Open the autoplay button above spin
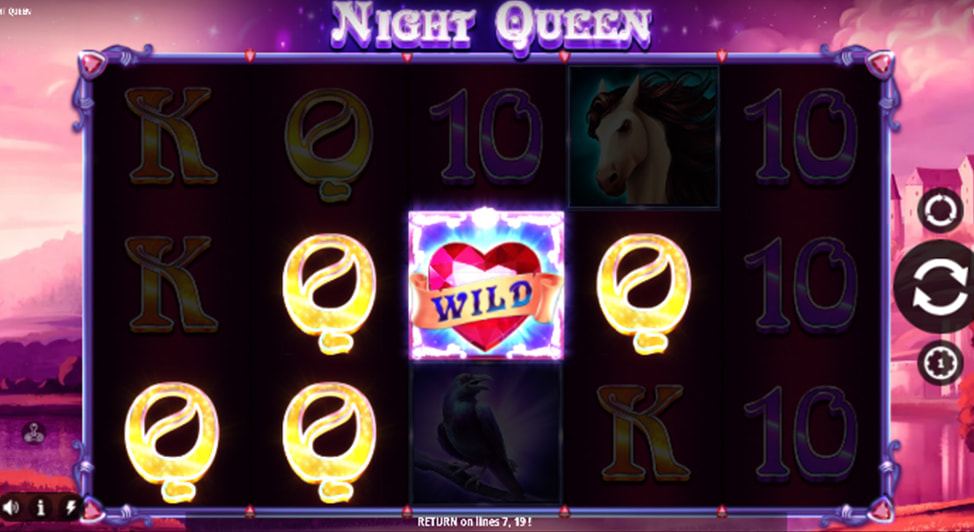The height and width of the screenshot is (532, 974). point(940,210)
